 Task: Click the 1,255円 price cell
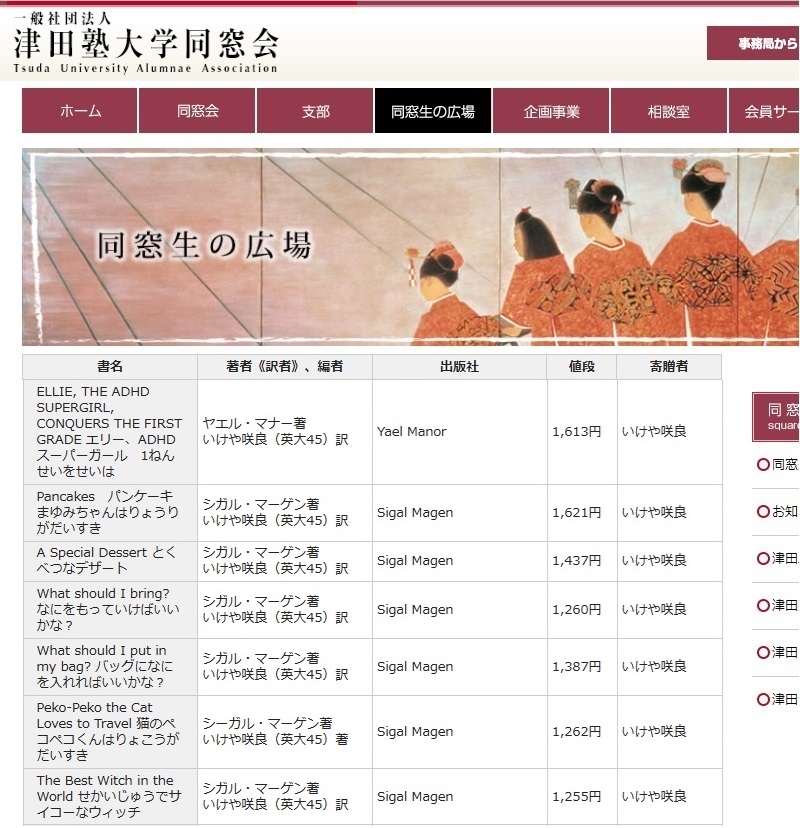click(582, 797)
